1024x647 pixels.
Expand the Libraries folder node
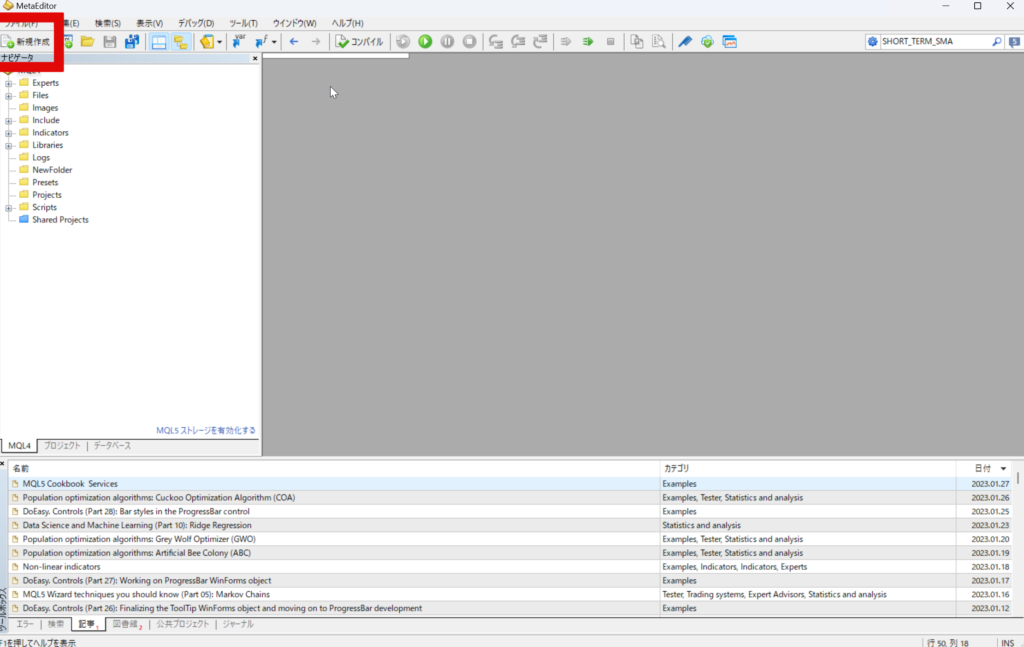click(8, 146)
